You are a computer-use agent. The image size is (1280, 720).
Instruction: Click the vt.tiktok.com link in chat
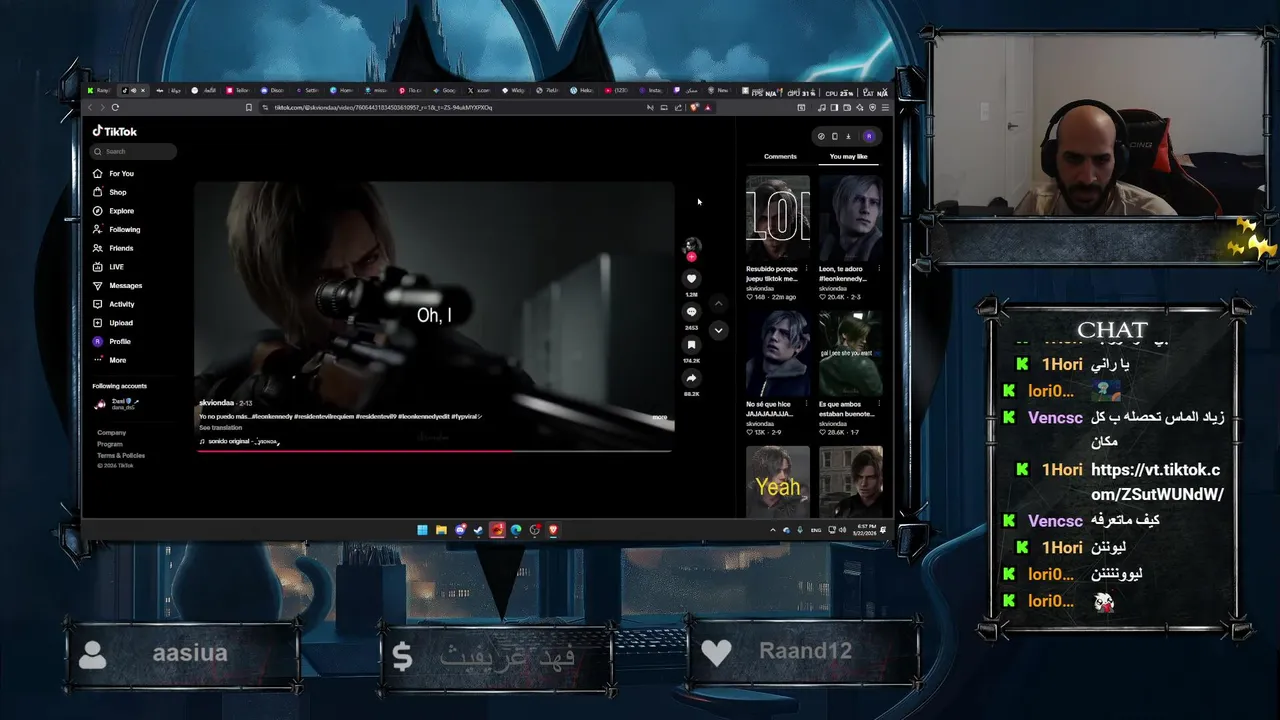(1157, 482)
